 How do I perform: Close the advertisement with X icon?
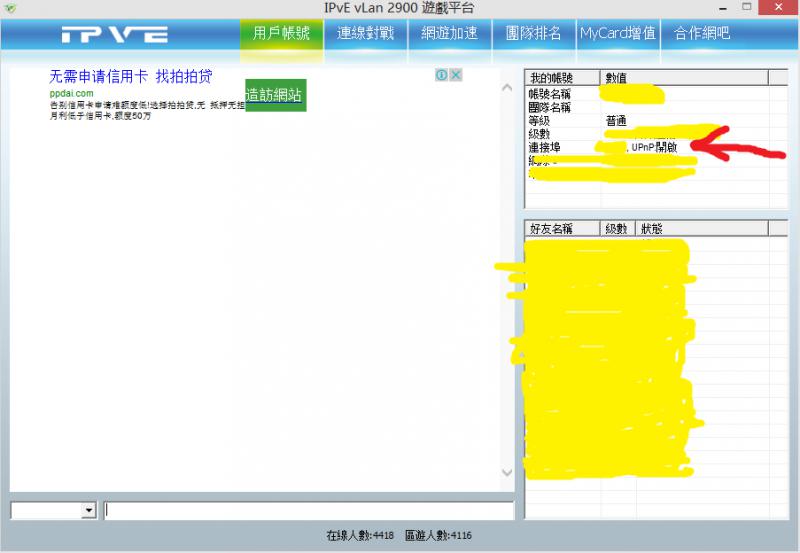coord(456,75)
